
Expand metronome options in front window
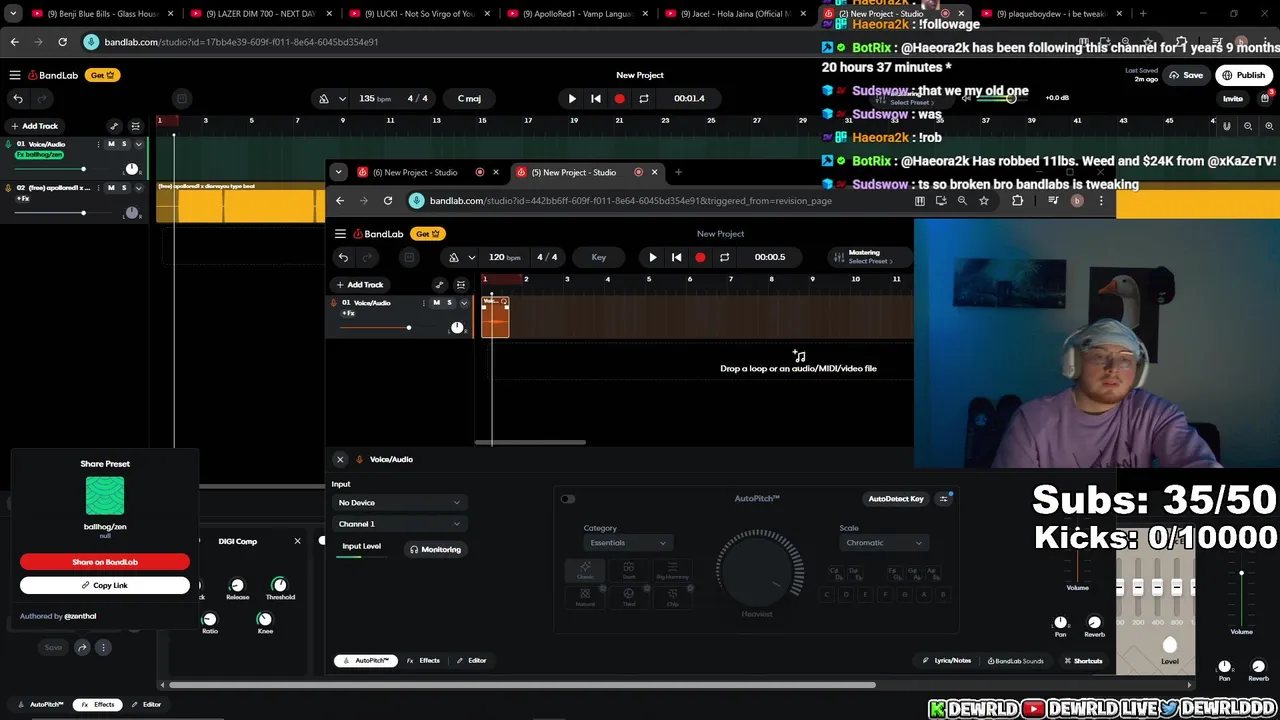472,257
